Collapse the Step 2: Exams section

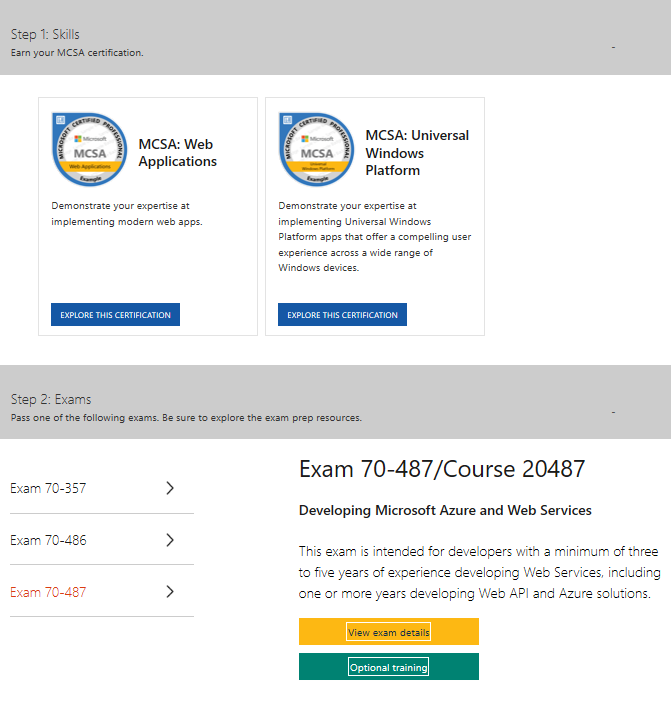pos(613,412)
